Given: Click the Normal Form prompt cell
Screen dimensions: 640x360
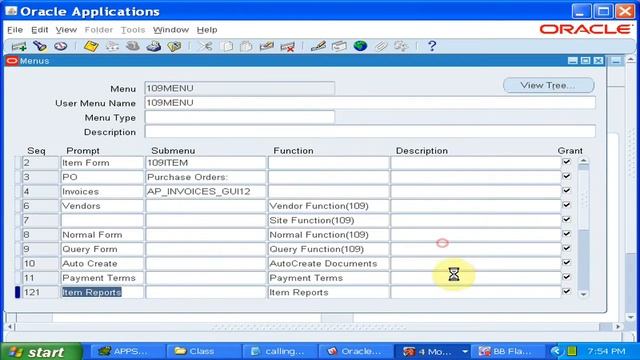Looking at the screenshot, I should [x=102, y=235].
